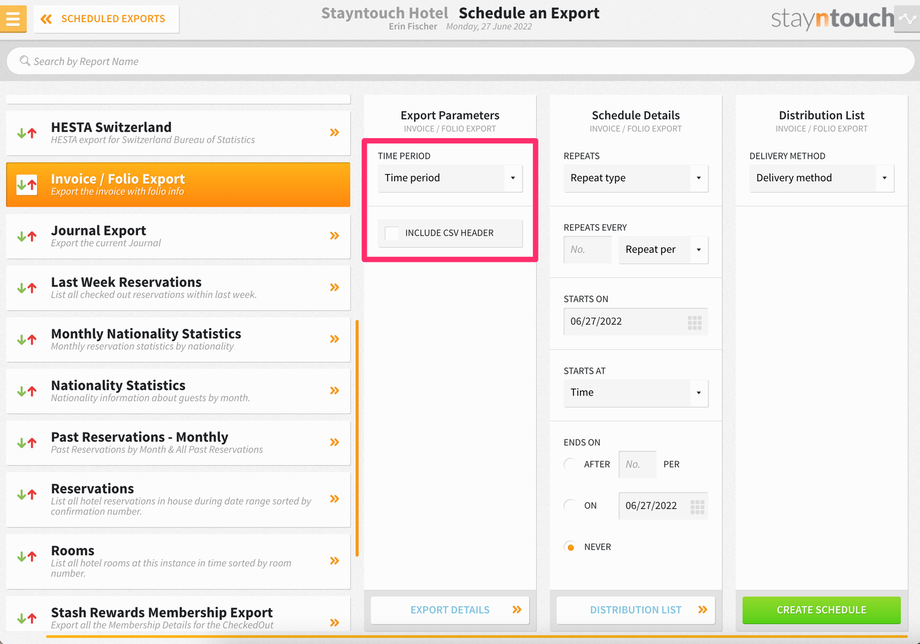
Task: Click Nationality Statistics arrows icon
Action: pyautogui.click(x=27, y=391)
